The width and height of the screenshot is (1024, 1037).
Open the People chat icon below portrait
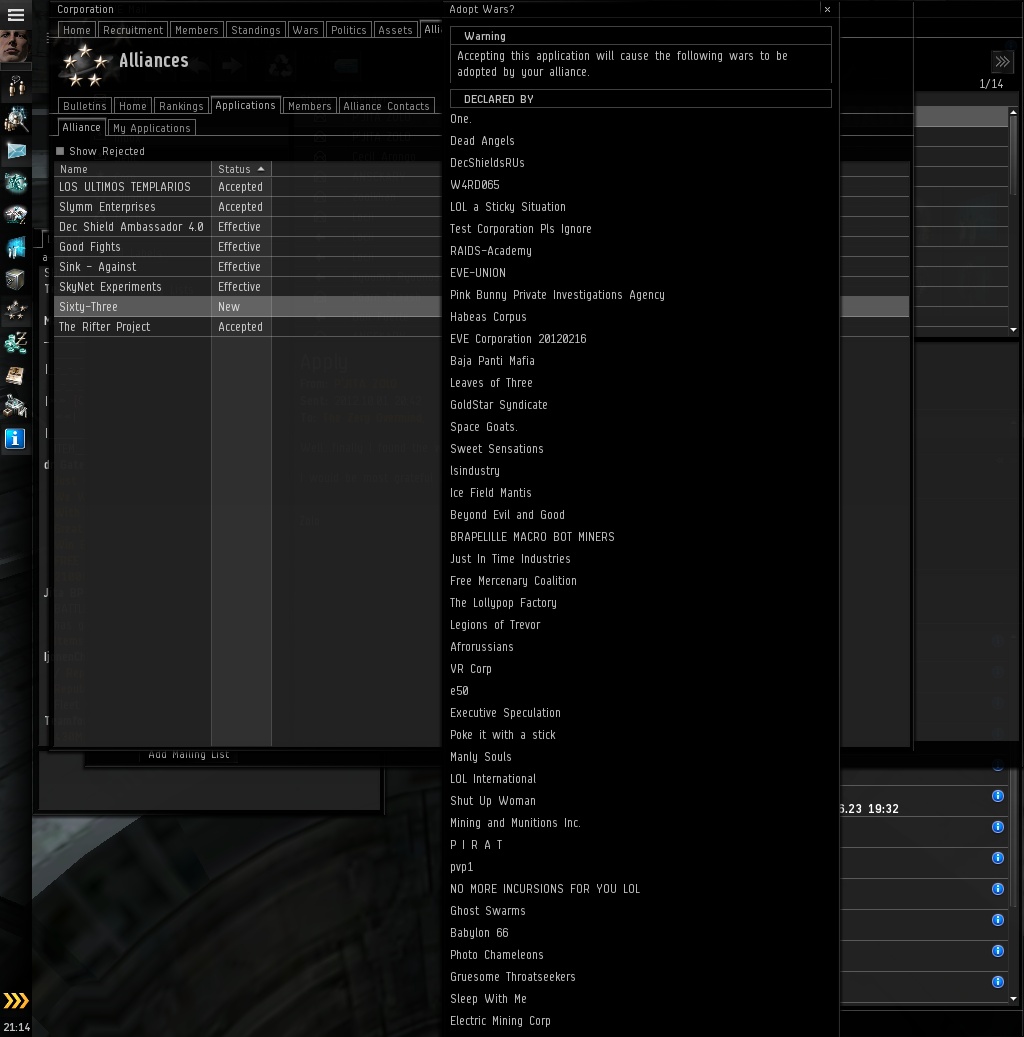coord(16,87)
